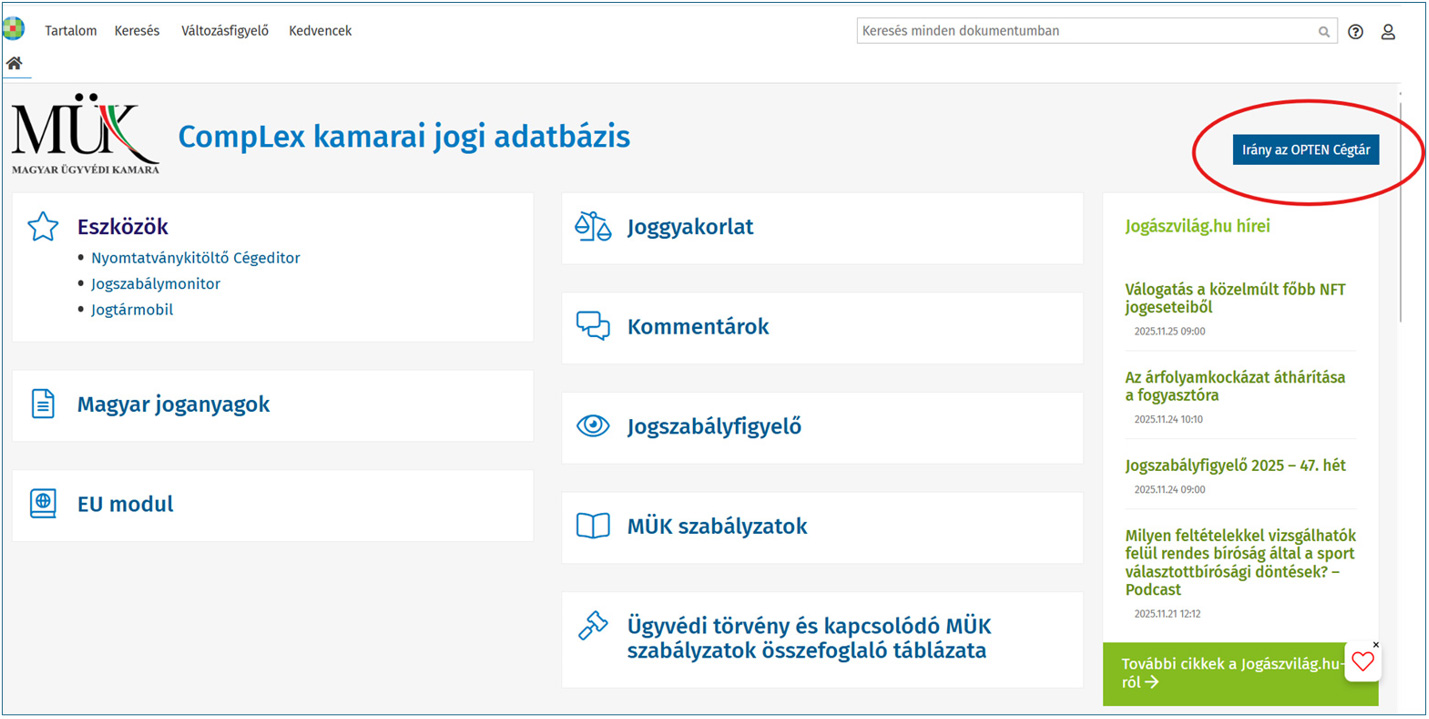Open the help question mark icon

tap(1355, 32)
